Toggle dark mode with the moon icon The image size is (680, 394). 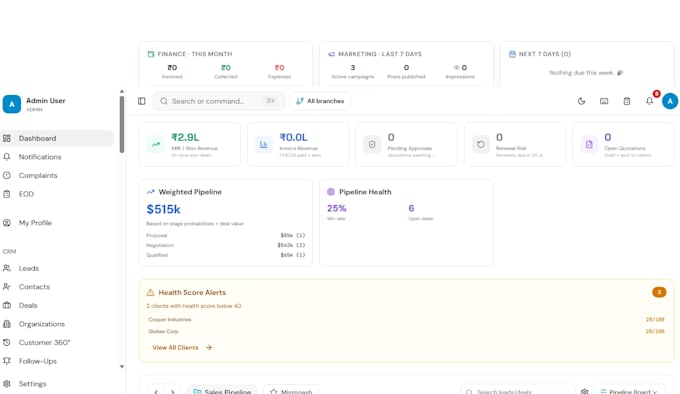(x=581, y=101)
